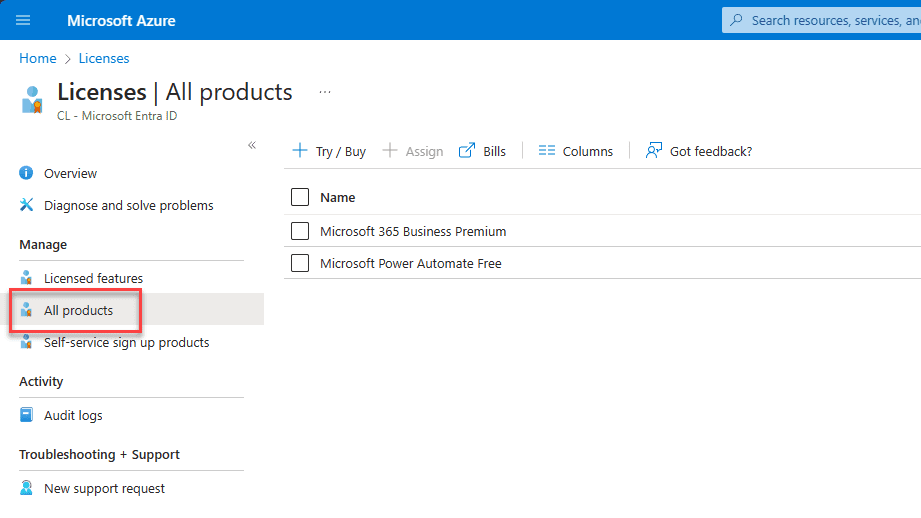
Task: Focus the Search resources search box
Action: pyautogui.click(x=821, y=21)
